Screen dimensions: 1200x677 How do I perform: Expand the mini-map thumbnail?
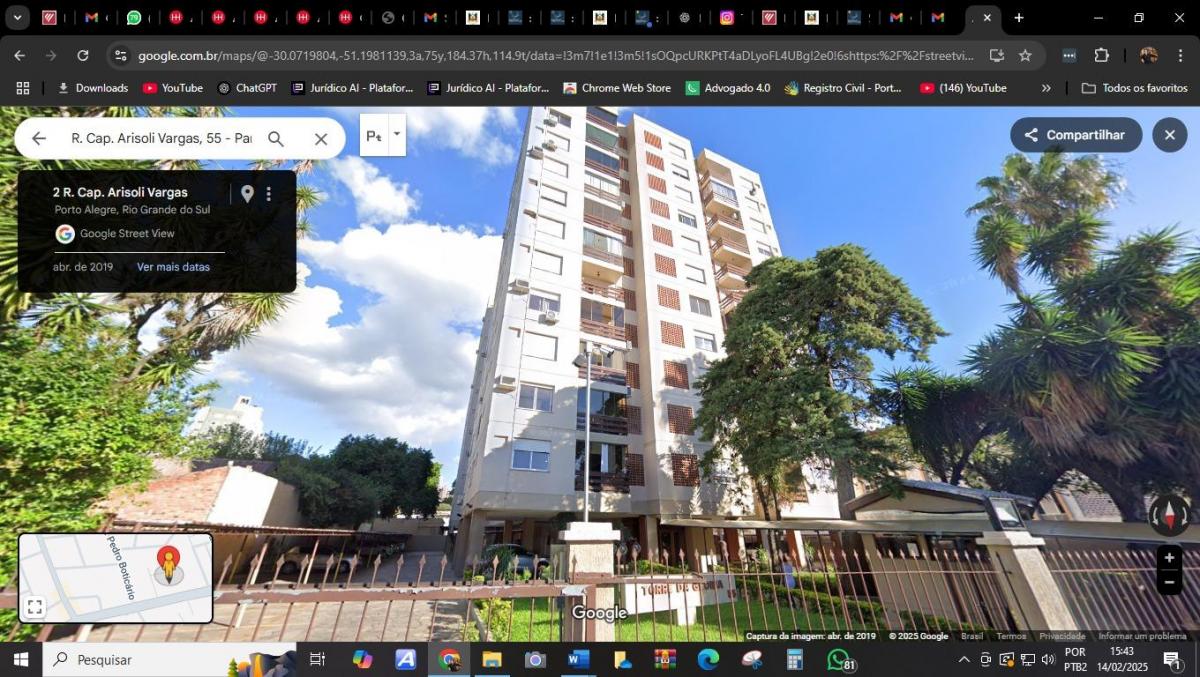(x=35, y=606)
